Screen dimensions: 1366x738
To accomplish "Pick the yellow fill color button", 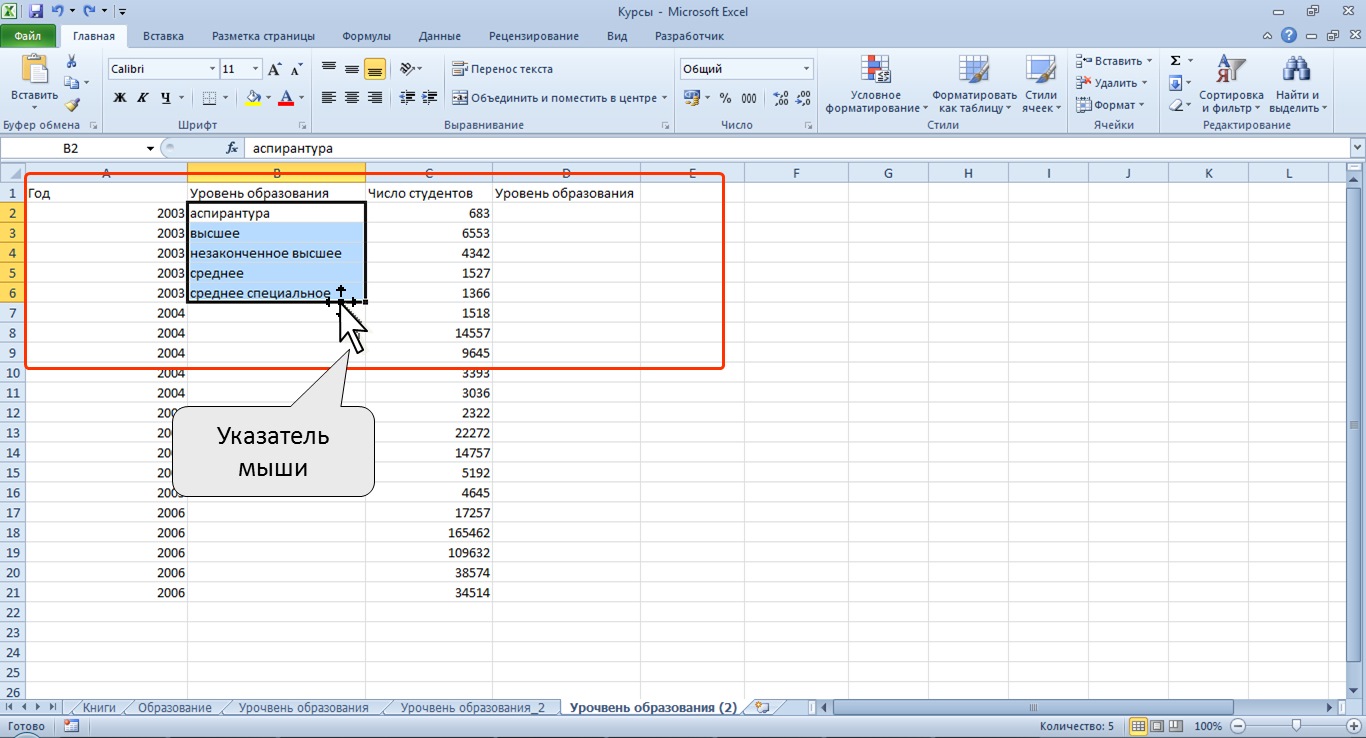I will pyautogui.click(x=253, y=98).
